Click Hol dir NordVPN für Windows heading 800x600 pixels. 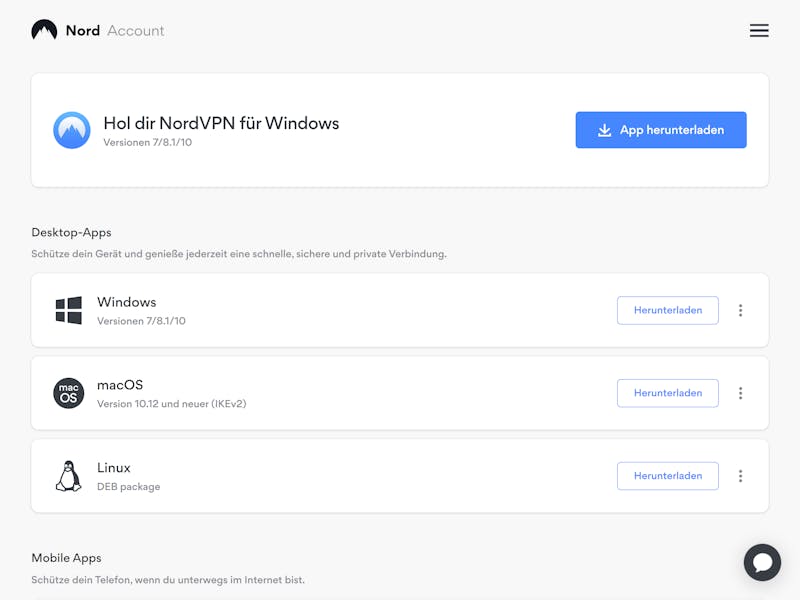(x=221, y=123)
